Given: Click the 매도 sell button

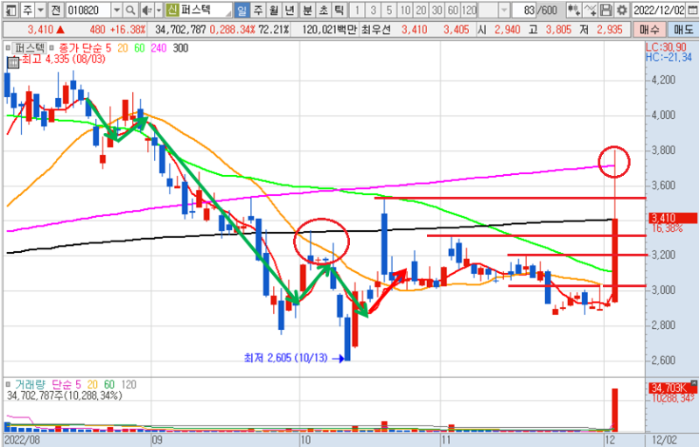Looking at the screenshot, I should coord(683,30).
